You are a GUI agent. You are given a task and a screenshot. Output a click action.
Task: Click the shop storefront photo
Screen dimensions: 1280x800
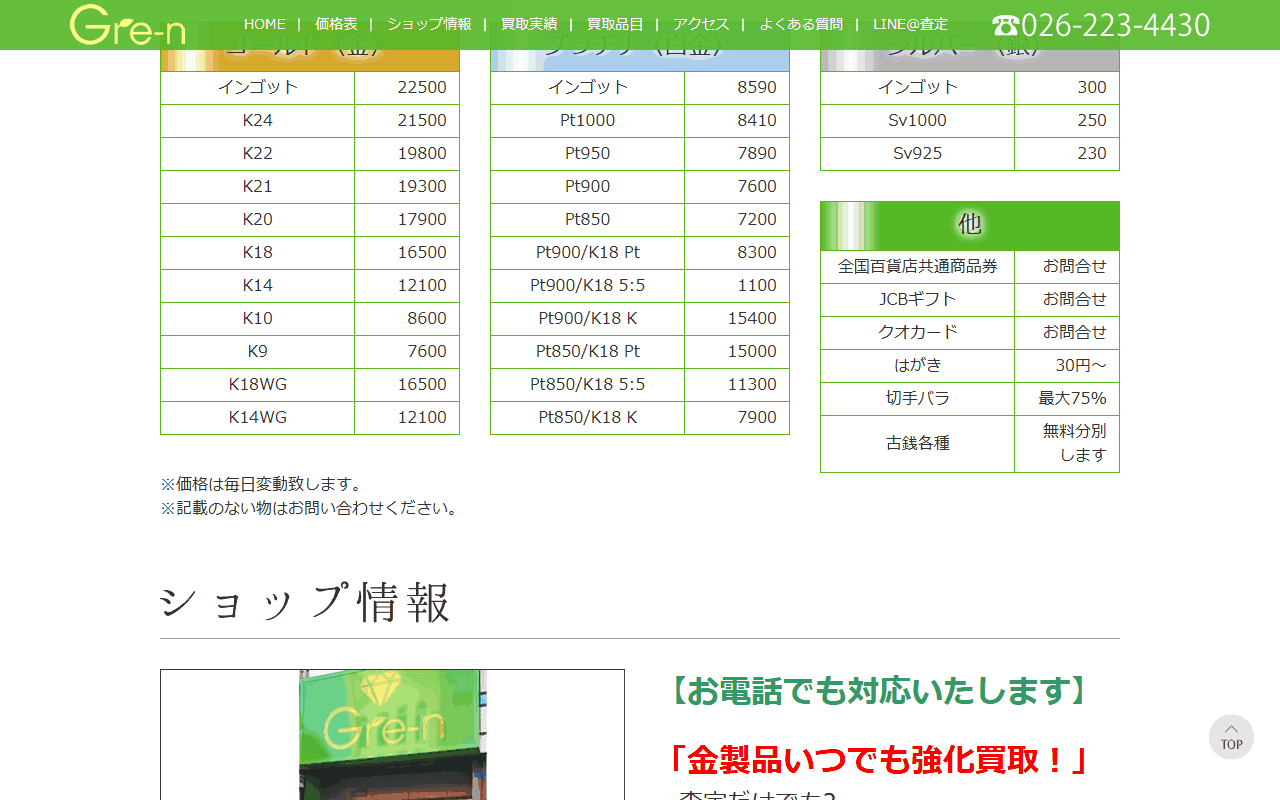(x=392, y=735)
